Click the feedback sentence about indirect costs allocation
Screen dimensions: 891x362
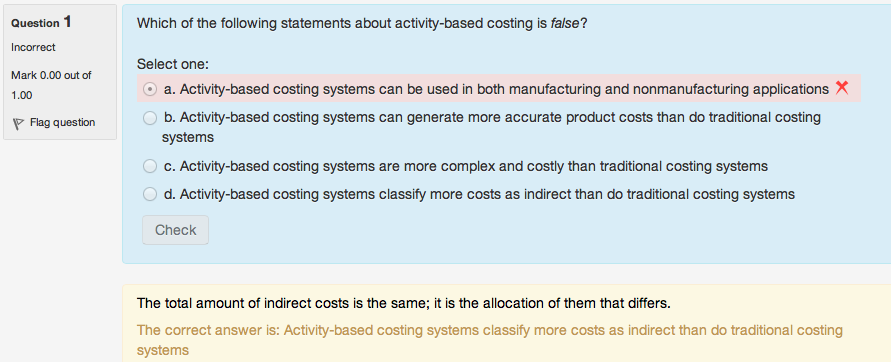pos(404,303)
